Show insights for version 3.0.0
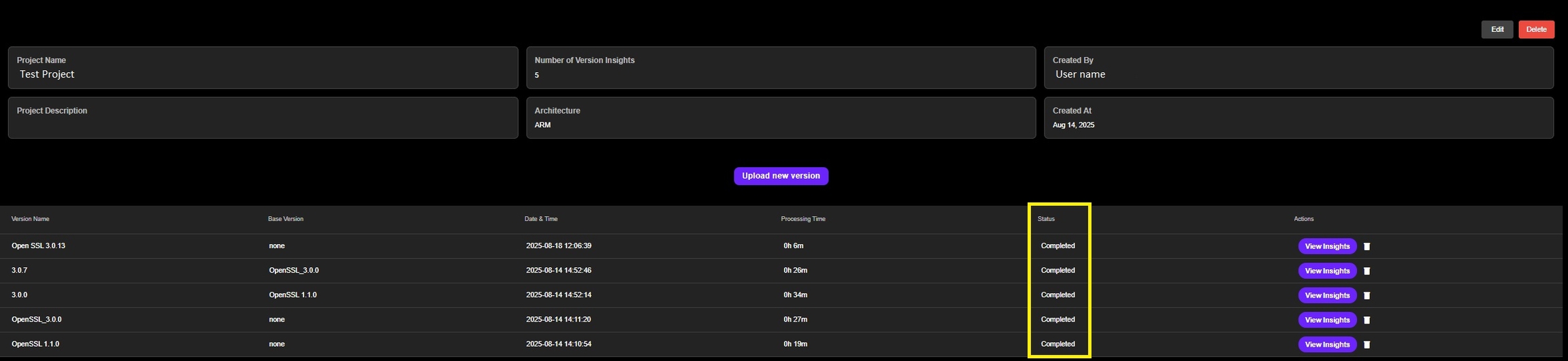The height and width of the screenshot is (361, 1568). click(1327, 295)
